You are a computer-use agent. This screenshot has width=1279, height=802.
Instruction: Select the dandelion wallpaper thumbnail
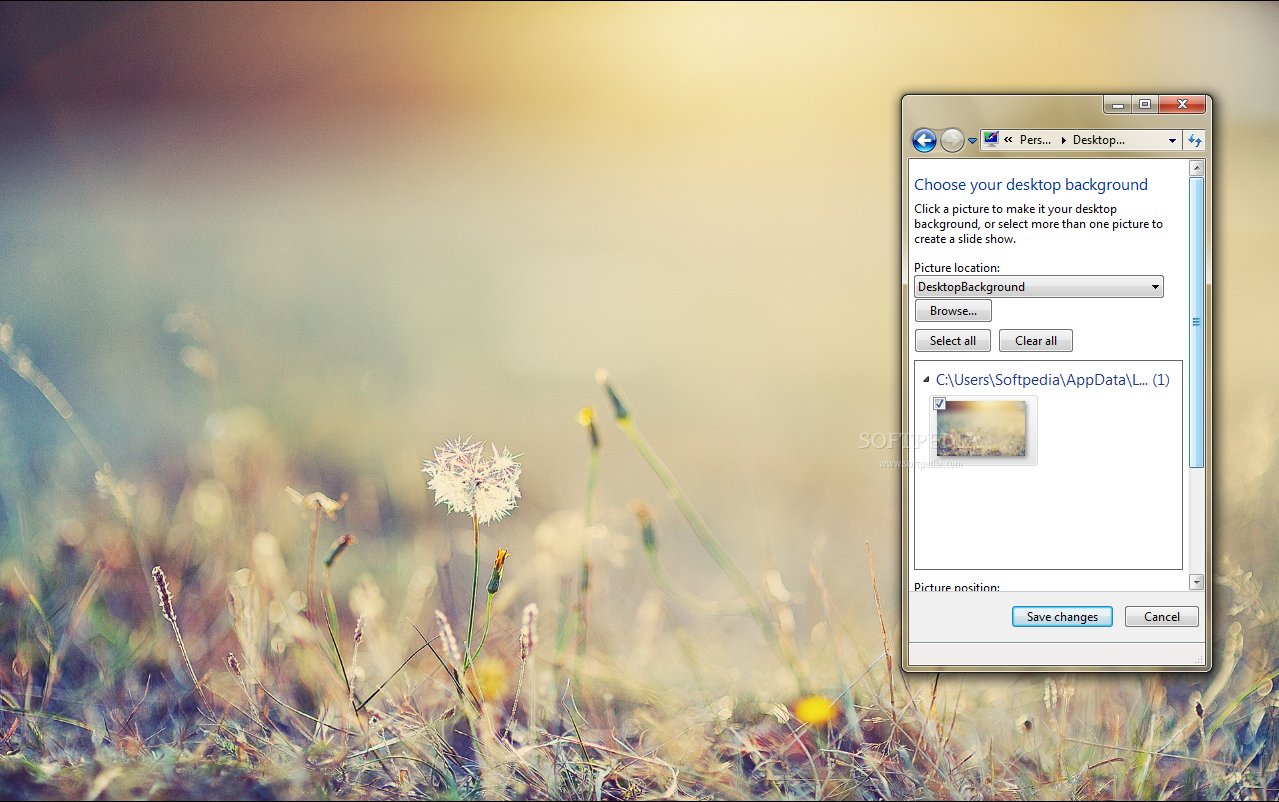(982, 429)
